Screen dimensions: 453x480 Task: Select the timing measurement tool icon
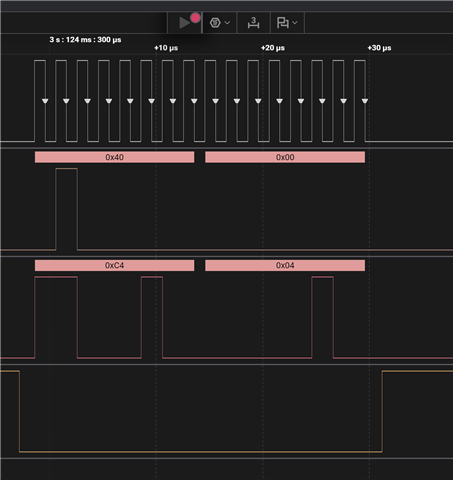click(x=253, y=23)
